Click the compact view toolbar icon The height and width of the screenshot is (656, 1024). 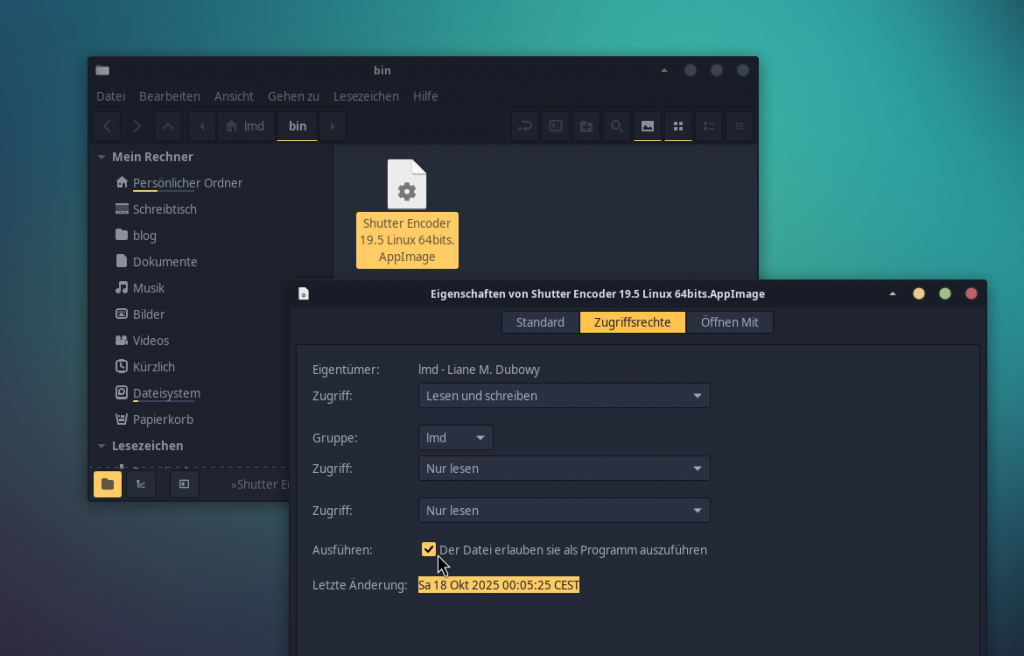[740, 126]
